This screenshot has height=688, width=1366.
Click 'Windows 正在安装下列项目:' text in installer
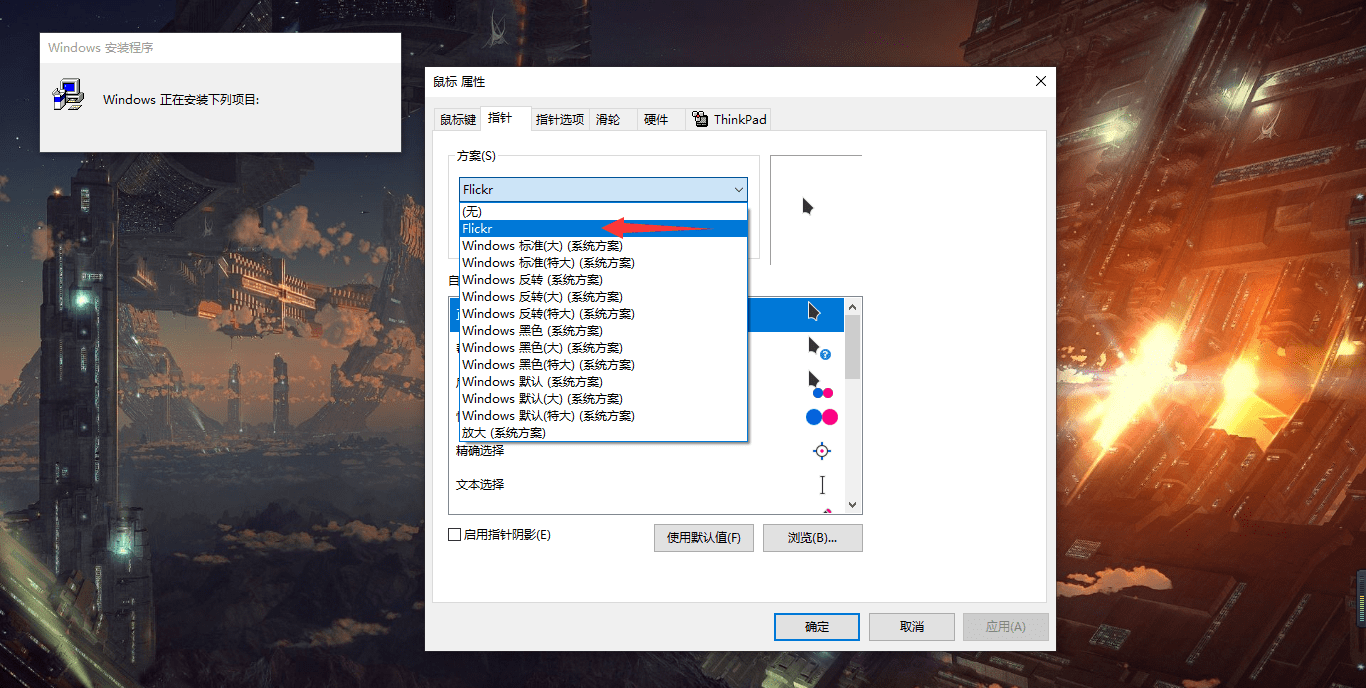click(x=181, y=100)
